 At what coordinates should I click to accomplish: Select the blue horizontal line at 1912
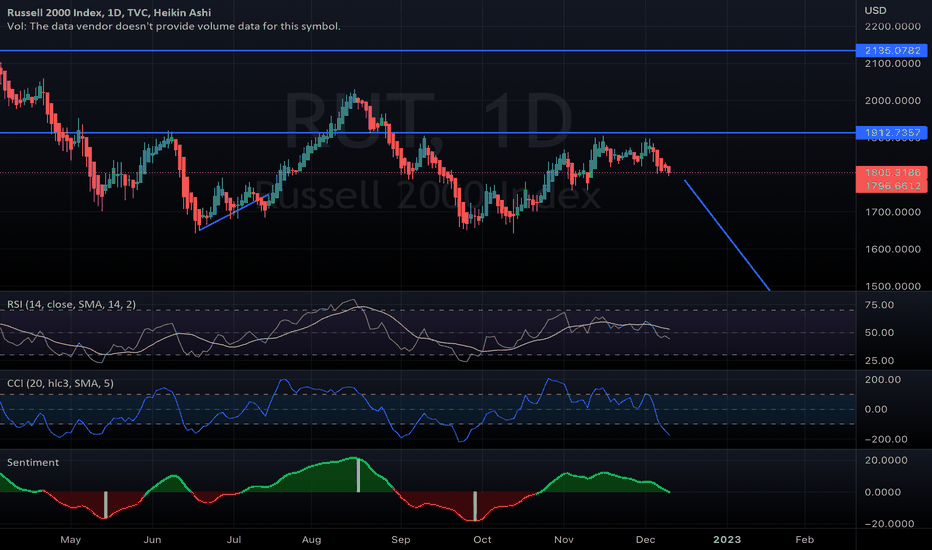click(x=428, y=133)
